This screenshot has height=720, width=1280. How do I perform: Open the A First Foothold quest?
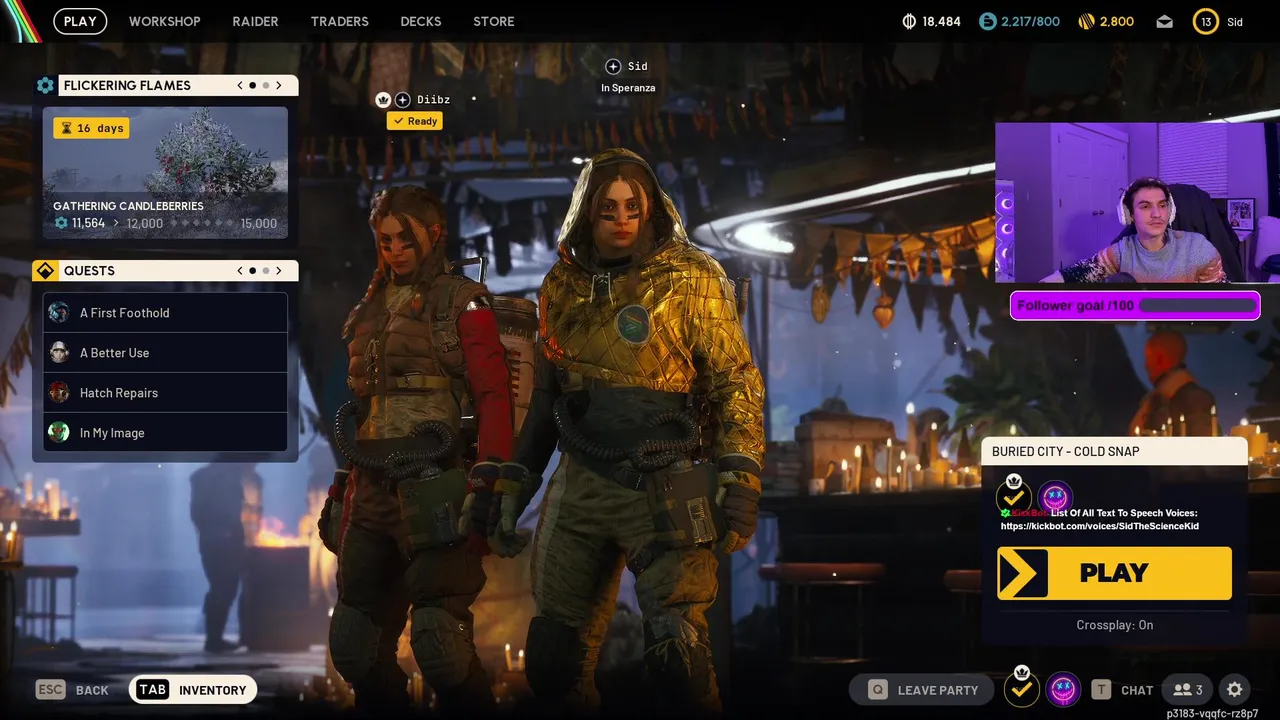click(165, 313)
